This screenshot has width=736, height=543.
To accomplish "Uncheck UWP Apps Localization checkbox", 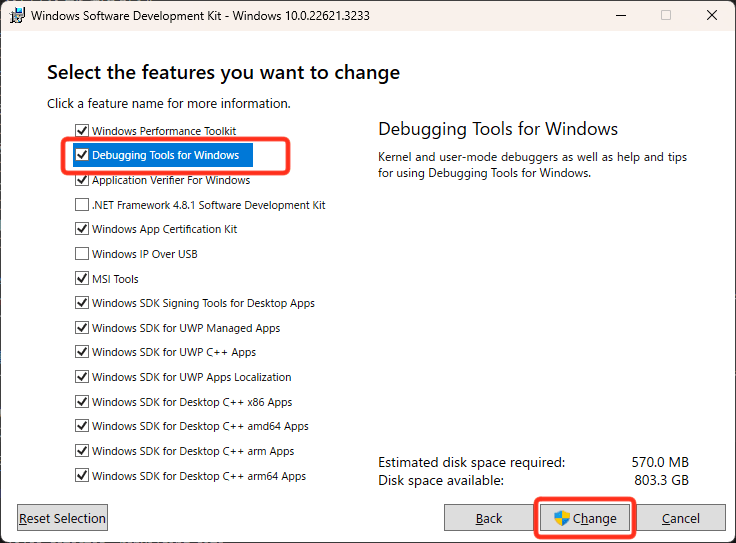I will click(82, 377).
